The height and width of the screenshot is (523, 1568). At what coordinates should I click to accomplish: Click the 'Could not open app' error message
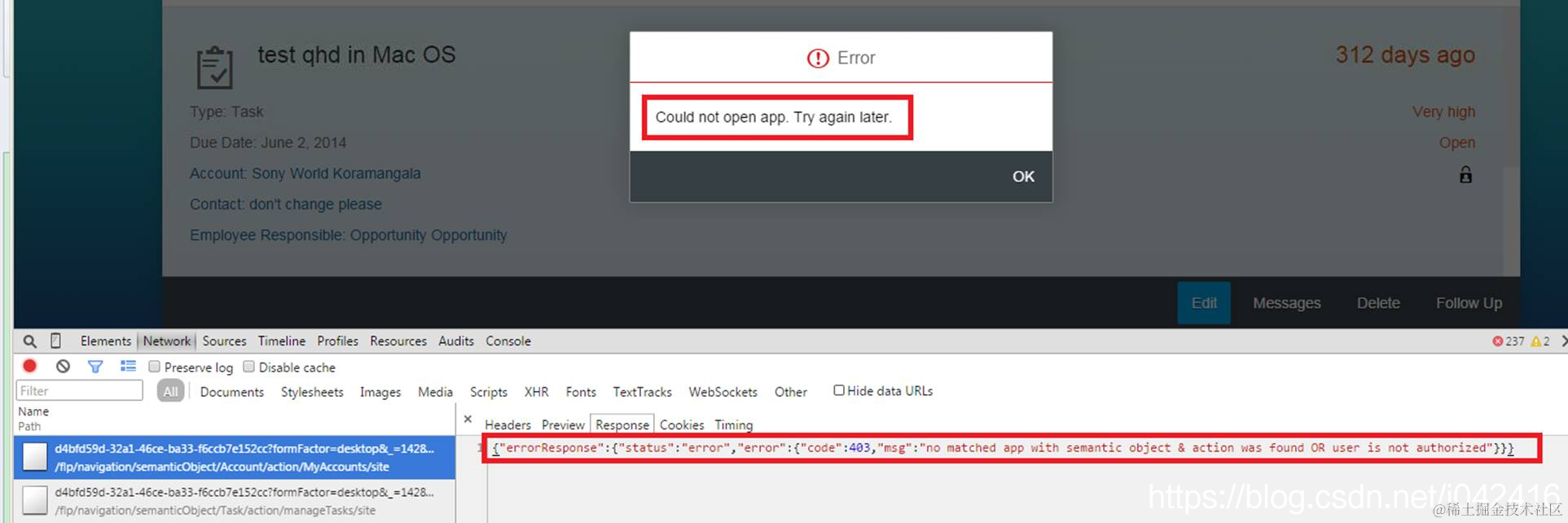(774, 117)
